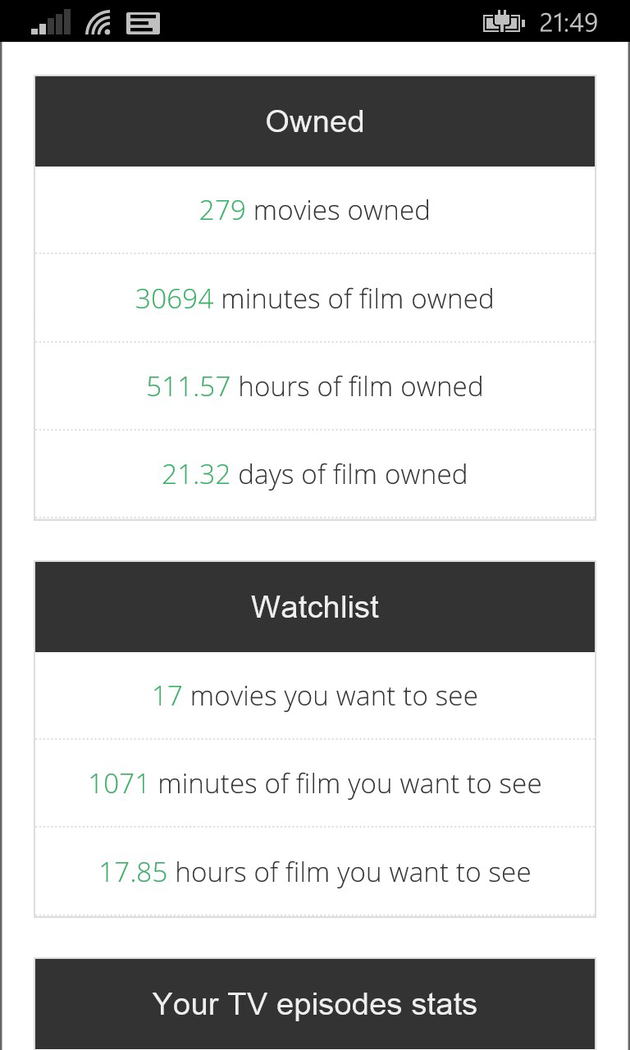Tap the cellular signal strength icon
Viewport: 630px width, 1050px height.
51,21
